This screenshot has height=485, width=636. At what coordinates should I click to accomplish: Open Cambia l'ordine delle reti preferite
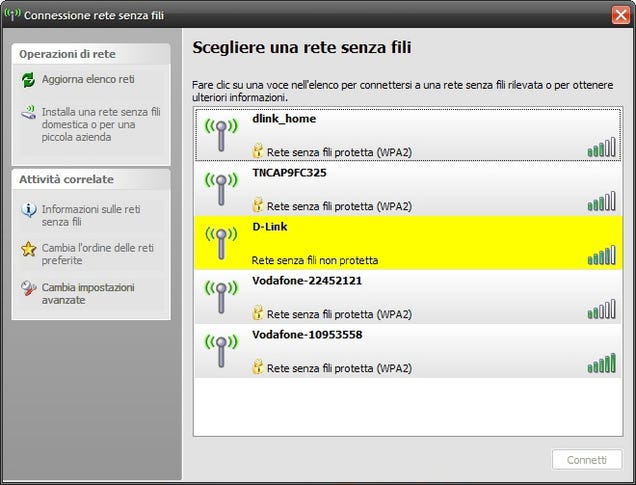coord(98,254)
